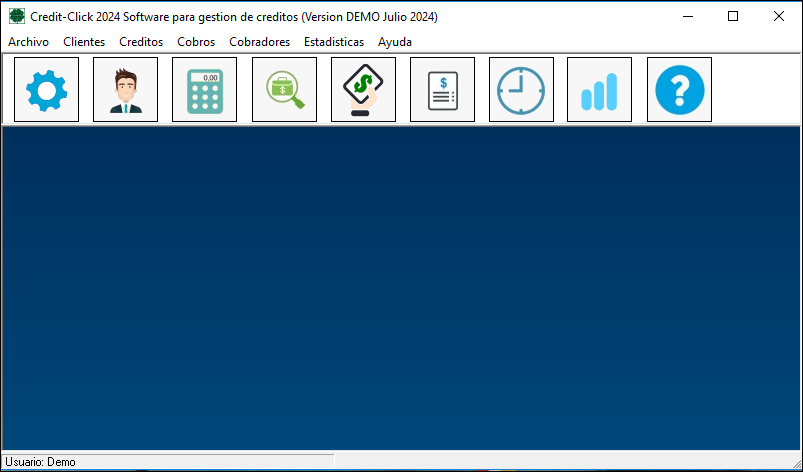803x472 pixels.
Task: Open the Cobradores menu
Action: (x=259, y=42)
